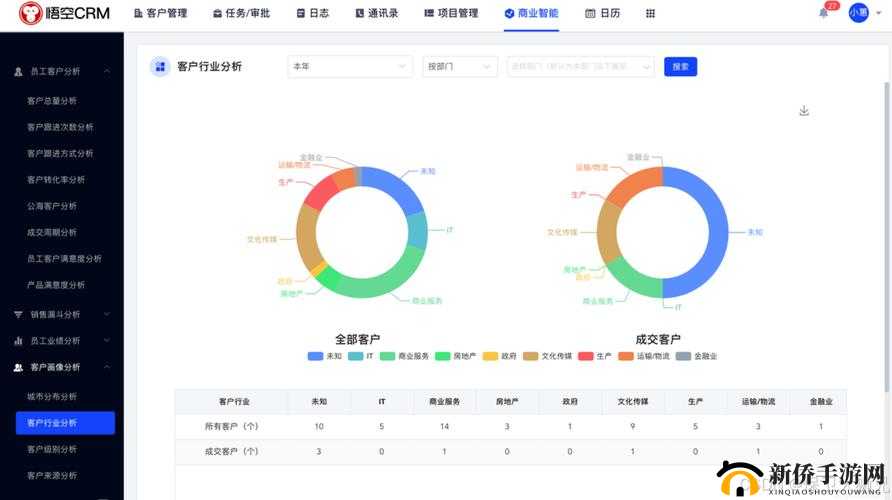The height and width of the screenshot is (500, 892).
Task: Open 客户转化率分析 in the sidebar
Action: coord(56,180)
